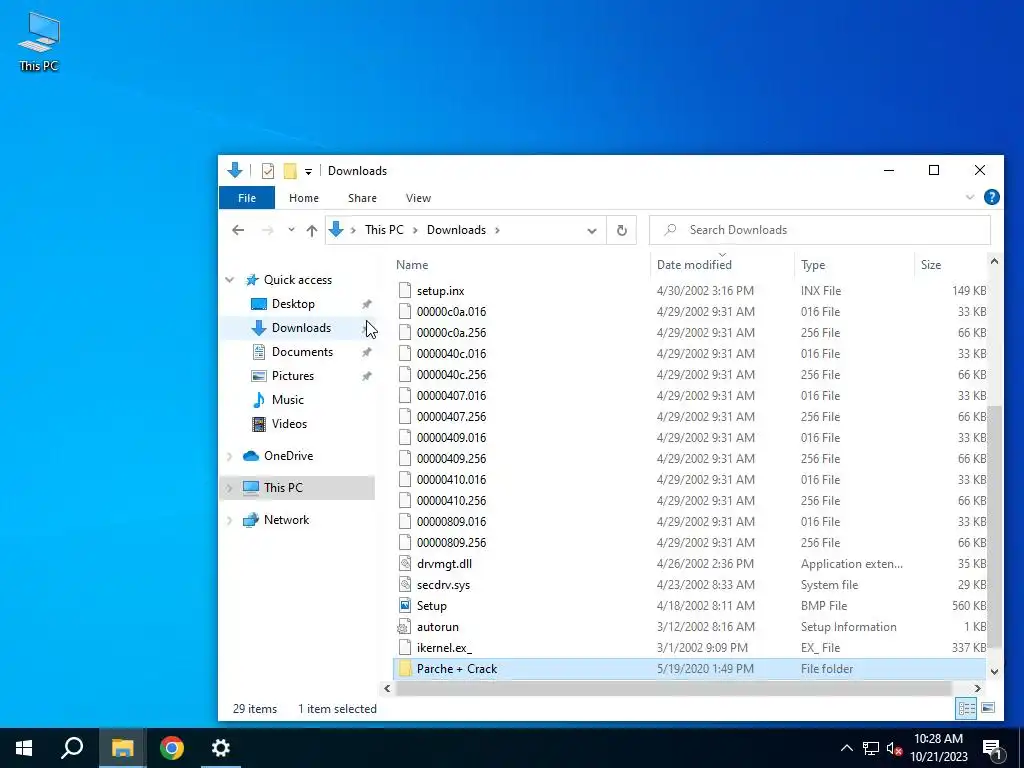Select the autorun setup information icon
Image resolution: width=1024 pixels, height=768 pixels.
click(x=405, y=627)
